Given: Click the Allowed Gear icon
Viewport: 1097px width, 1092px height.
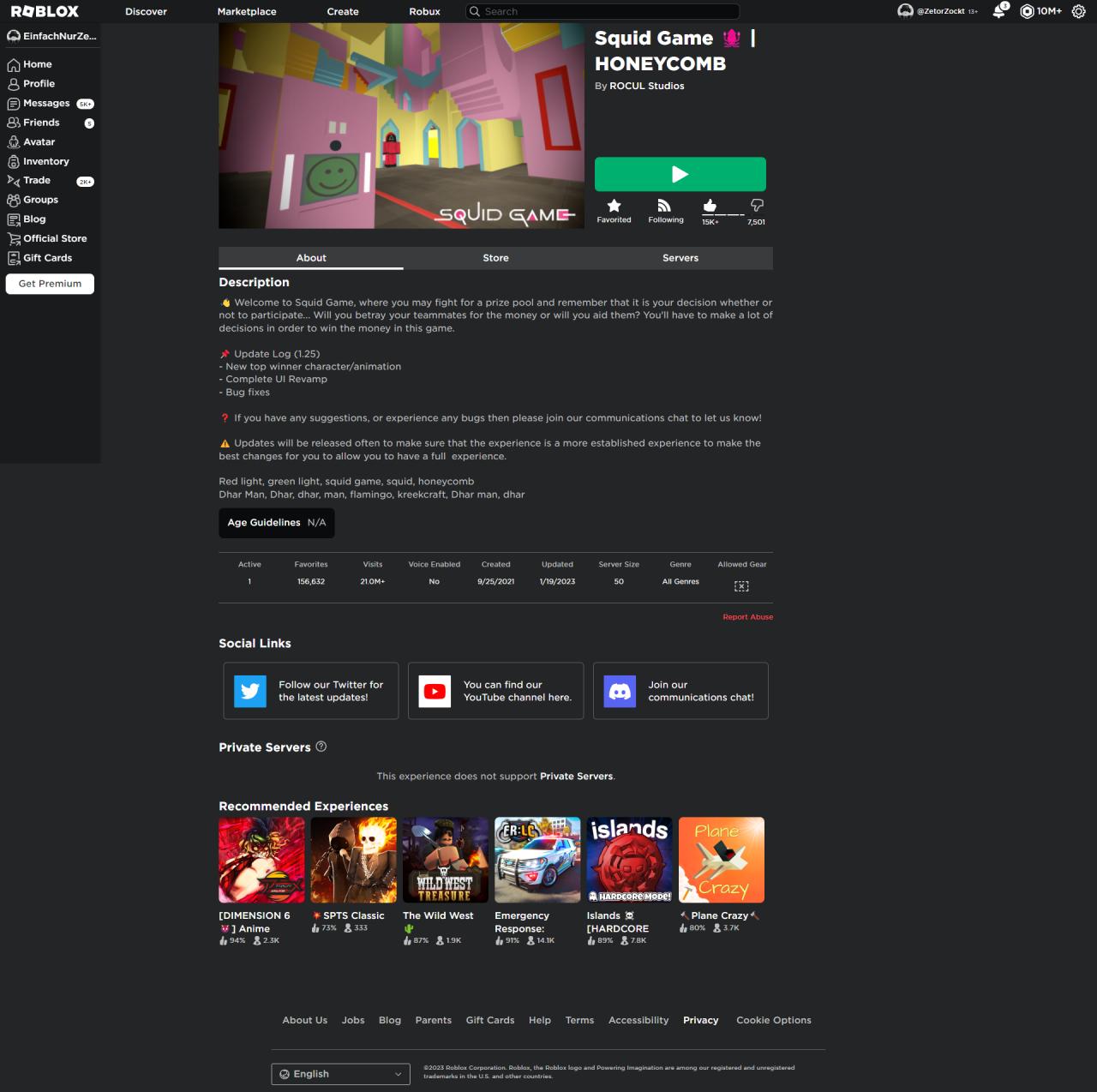Looking at the screenshot, I should pyautogui.click(x=741, y=586).
